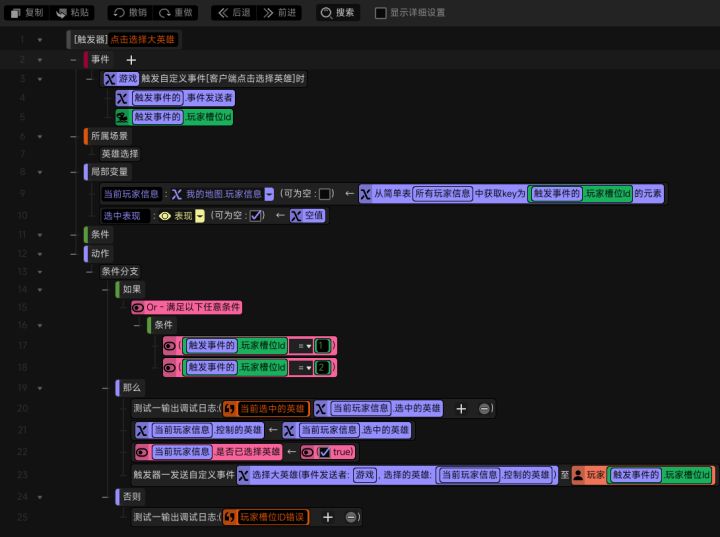
Task: Click the Or block toggle icon
Action: (138, 307)
